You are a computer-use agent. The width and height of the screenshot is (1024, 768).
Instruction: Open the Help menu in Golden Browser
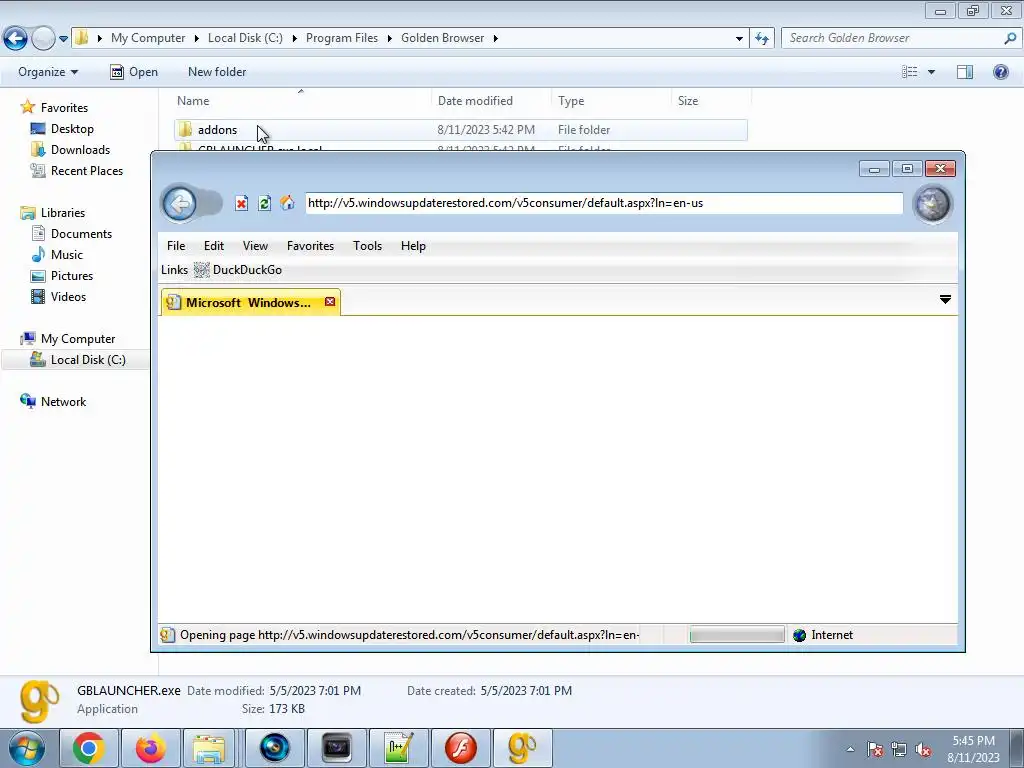(413, 246)
